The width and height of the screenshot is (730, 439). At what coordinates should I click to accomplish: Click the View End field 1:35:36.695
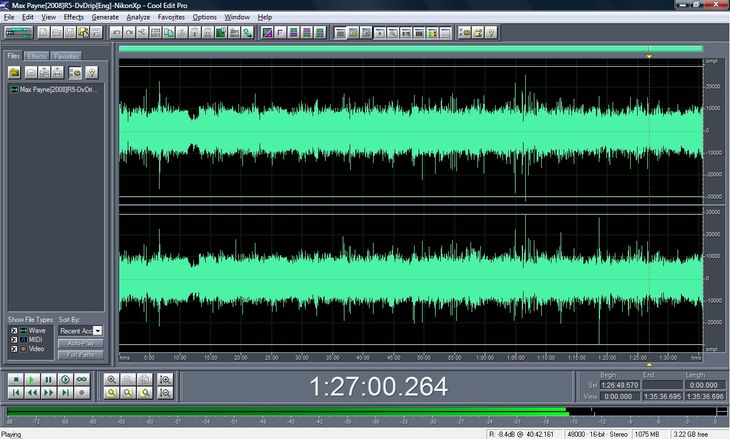662,397
